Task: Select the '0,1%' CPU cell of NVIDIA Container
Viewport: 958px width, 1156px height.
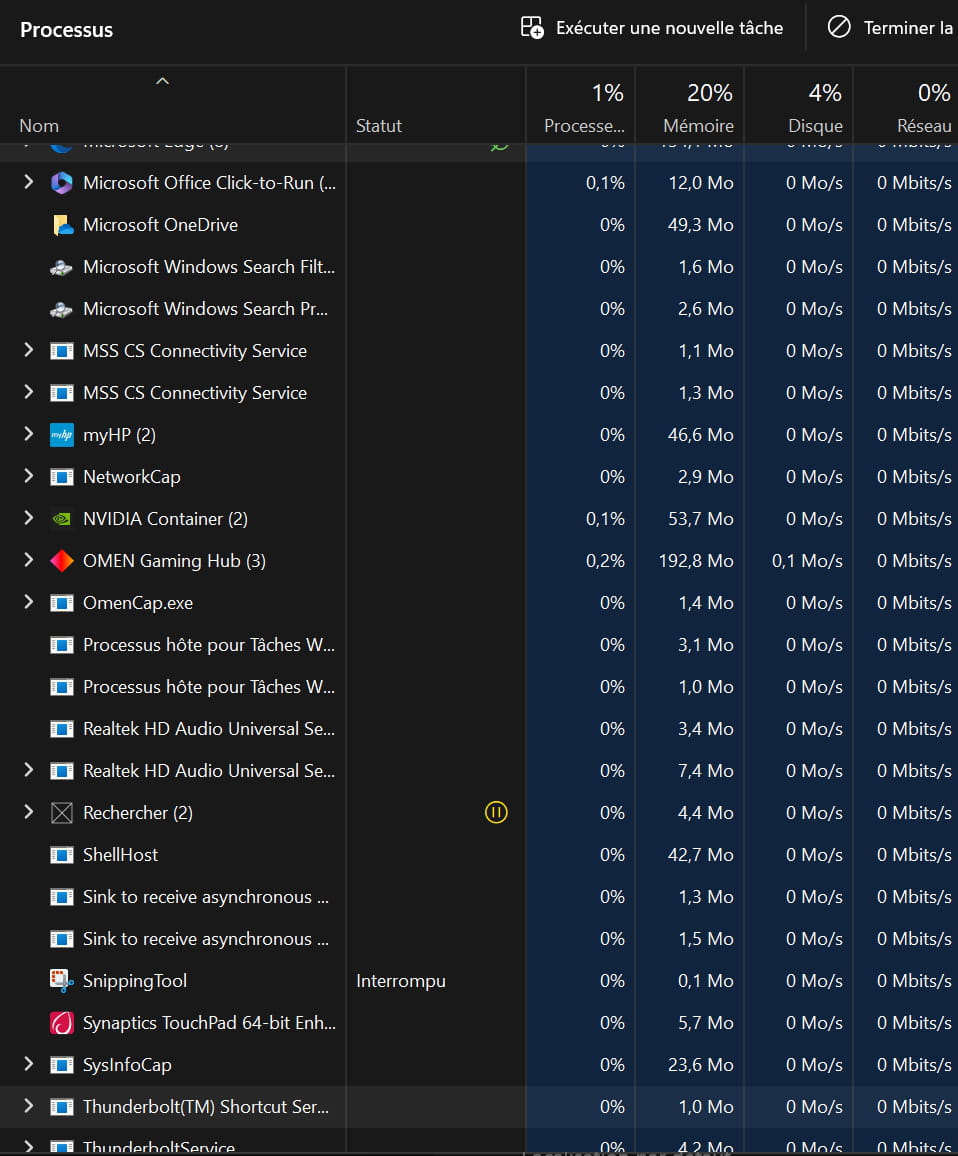Action: [x=605, y=519]
